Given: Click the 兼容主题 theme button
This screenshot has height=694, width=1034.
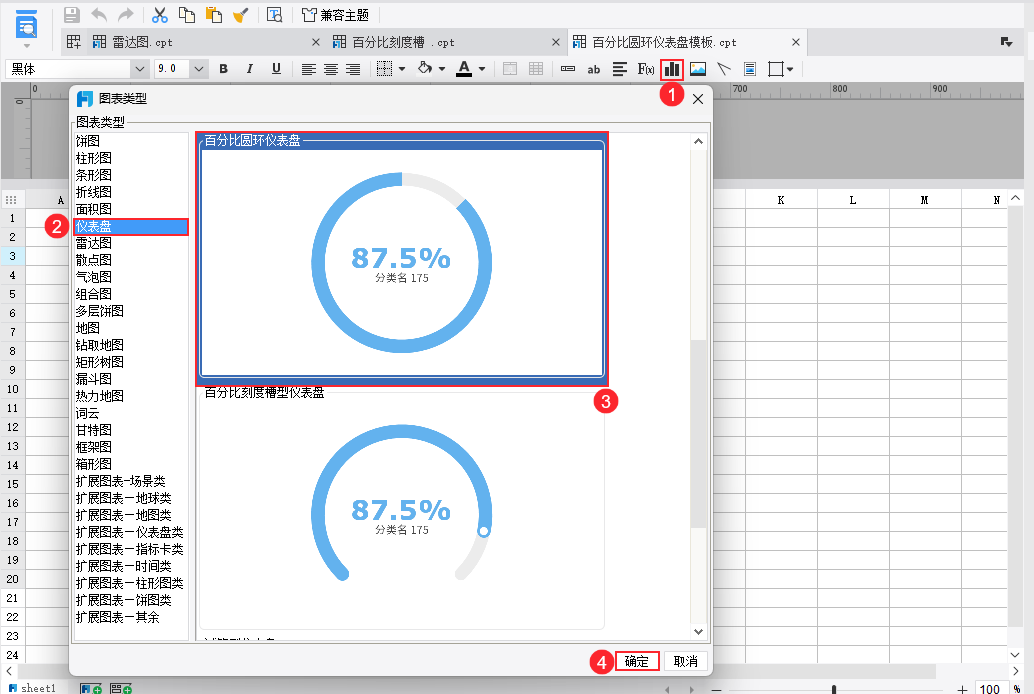Looking at the screenshot, I should (336, 15).
